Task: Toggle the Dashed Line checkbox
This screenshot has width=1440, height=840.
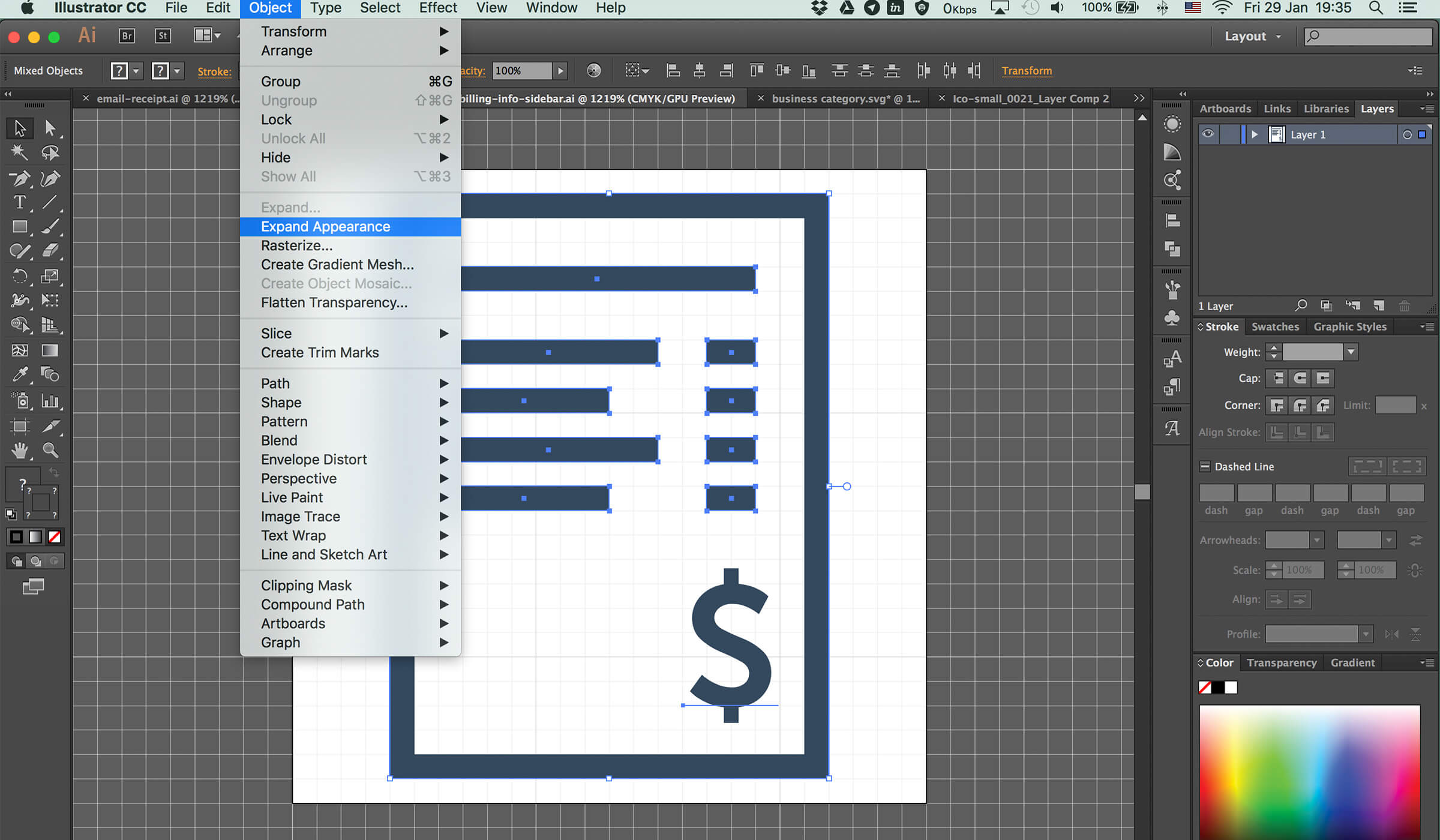Action: pos(1205,466)
